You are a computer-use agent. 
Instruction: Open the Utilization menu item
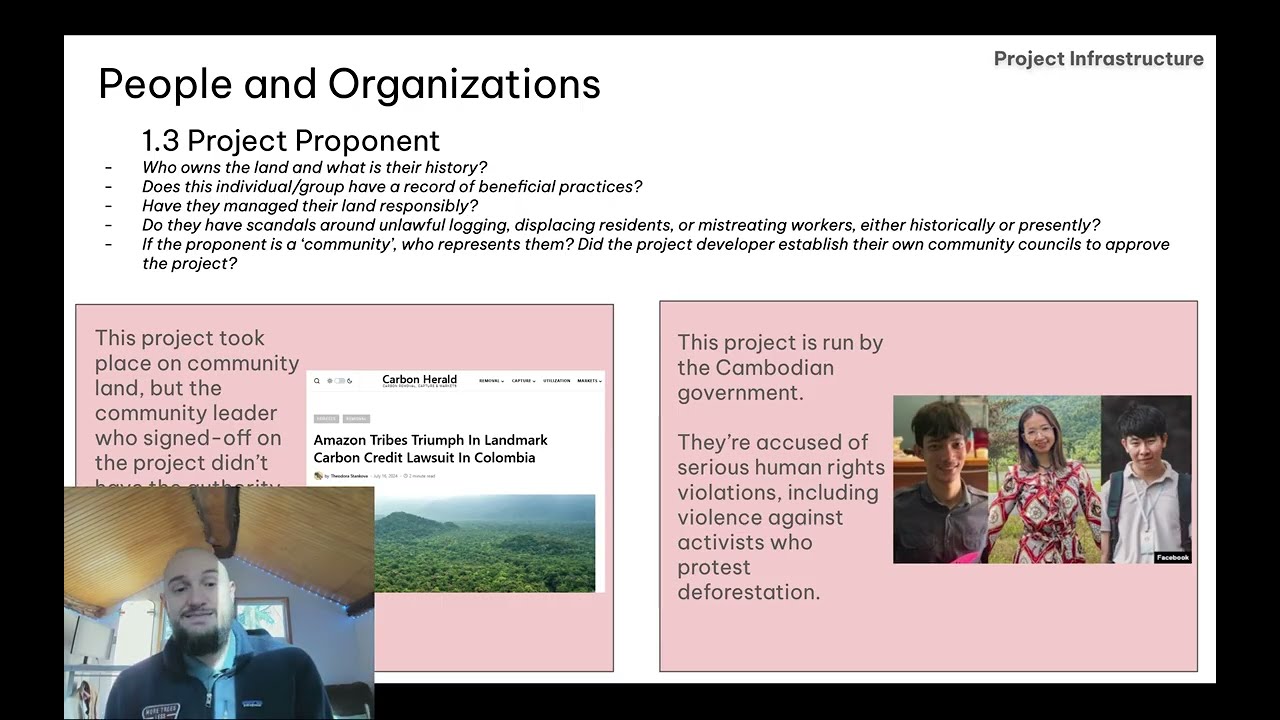pyautogui.click(x=557, y=381)
